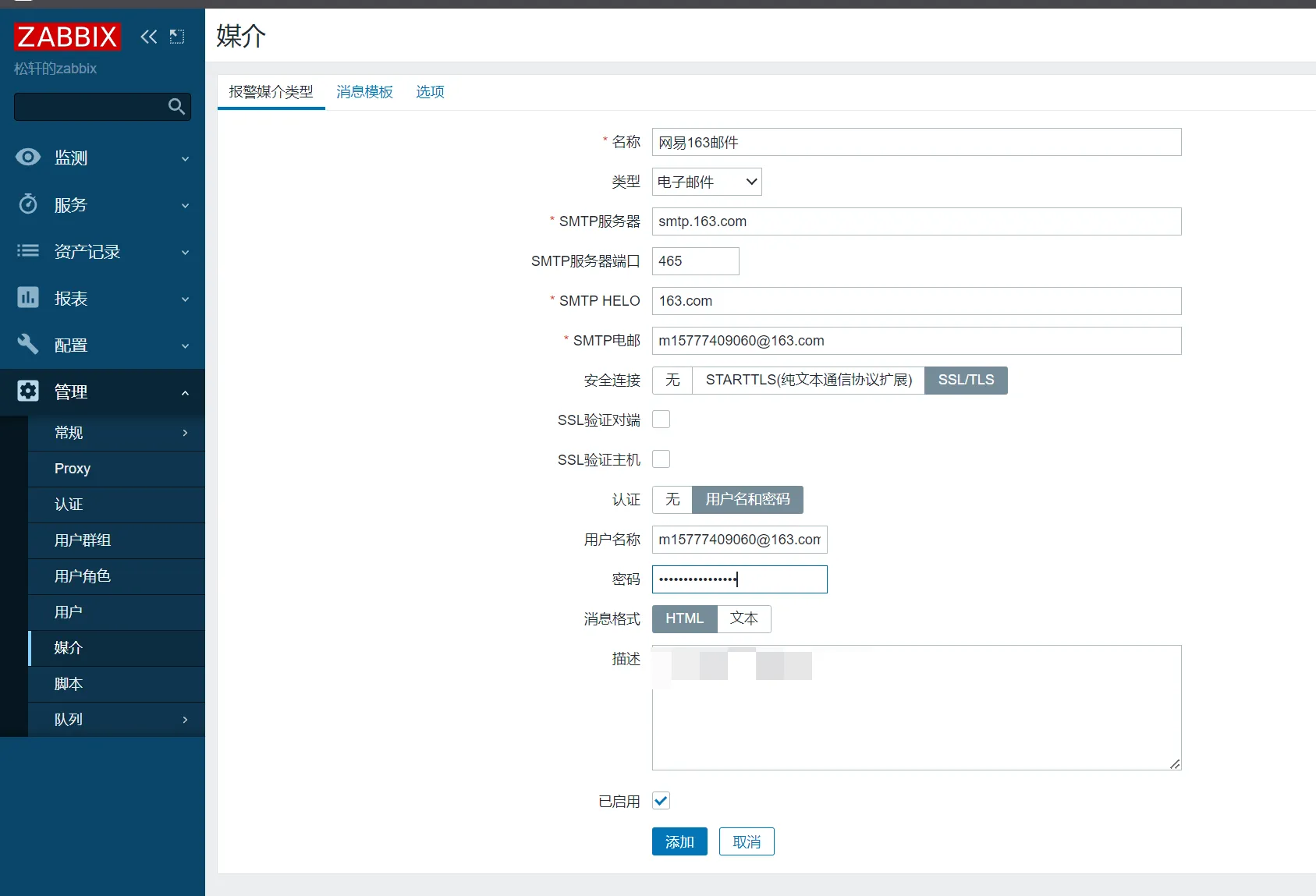The height and width of the screenshot is (896, 1316).
Task: Enable the SSL验证主机 checkbox
Action: 661,459
